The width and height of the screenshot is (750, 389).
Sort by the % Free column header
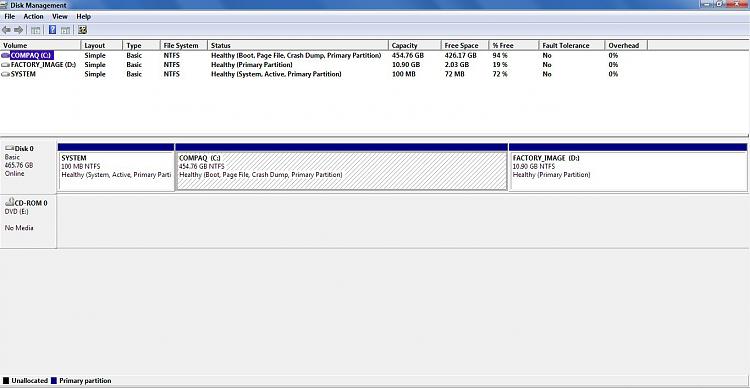[x=514, y=45]
